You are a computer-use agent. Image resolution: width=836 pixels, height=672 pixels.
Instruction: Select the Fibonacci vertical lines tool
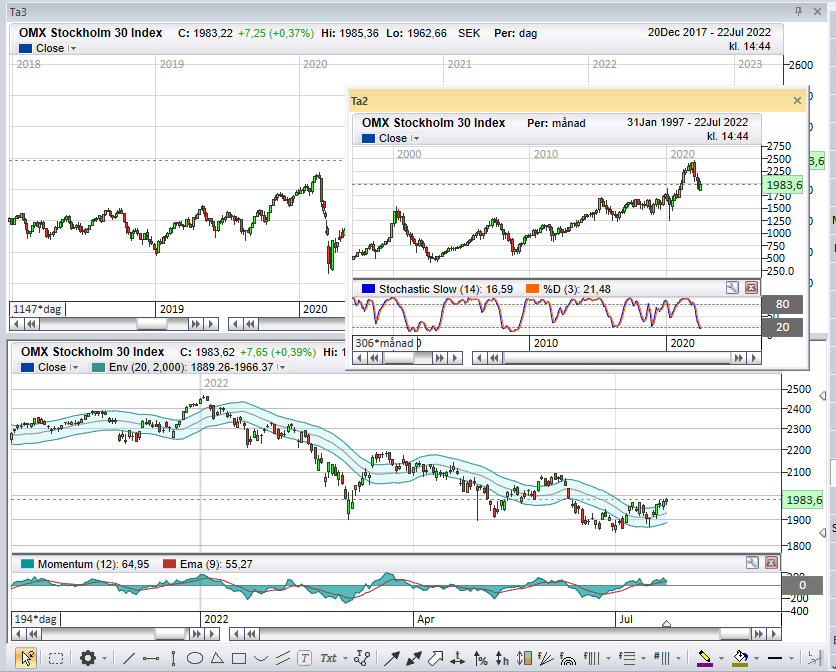592,658
